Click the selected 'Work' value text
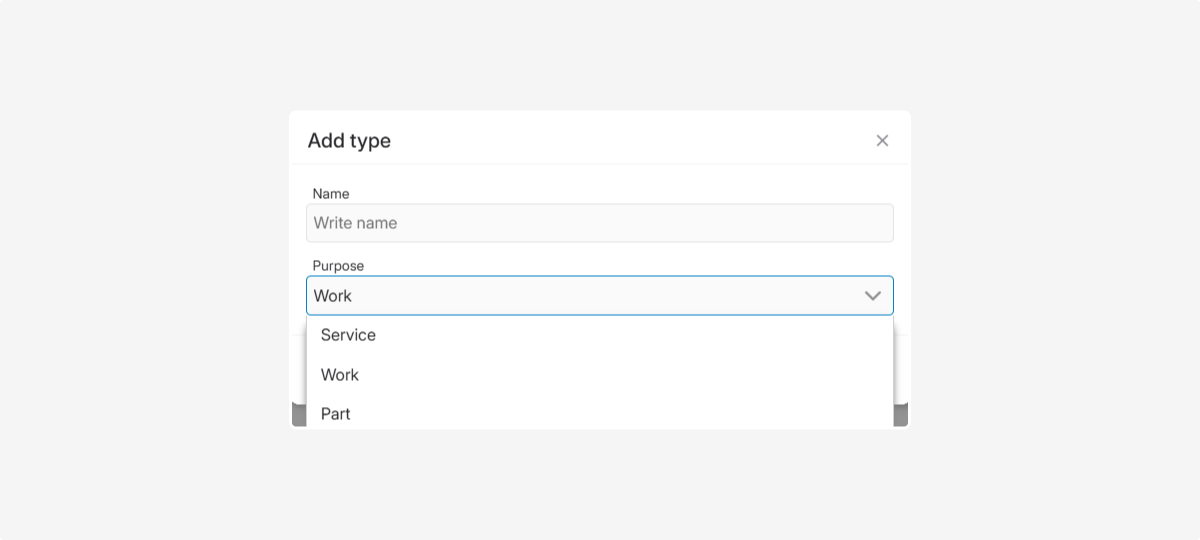 pos(333,296)
